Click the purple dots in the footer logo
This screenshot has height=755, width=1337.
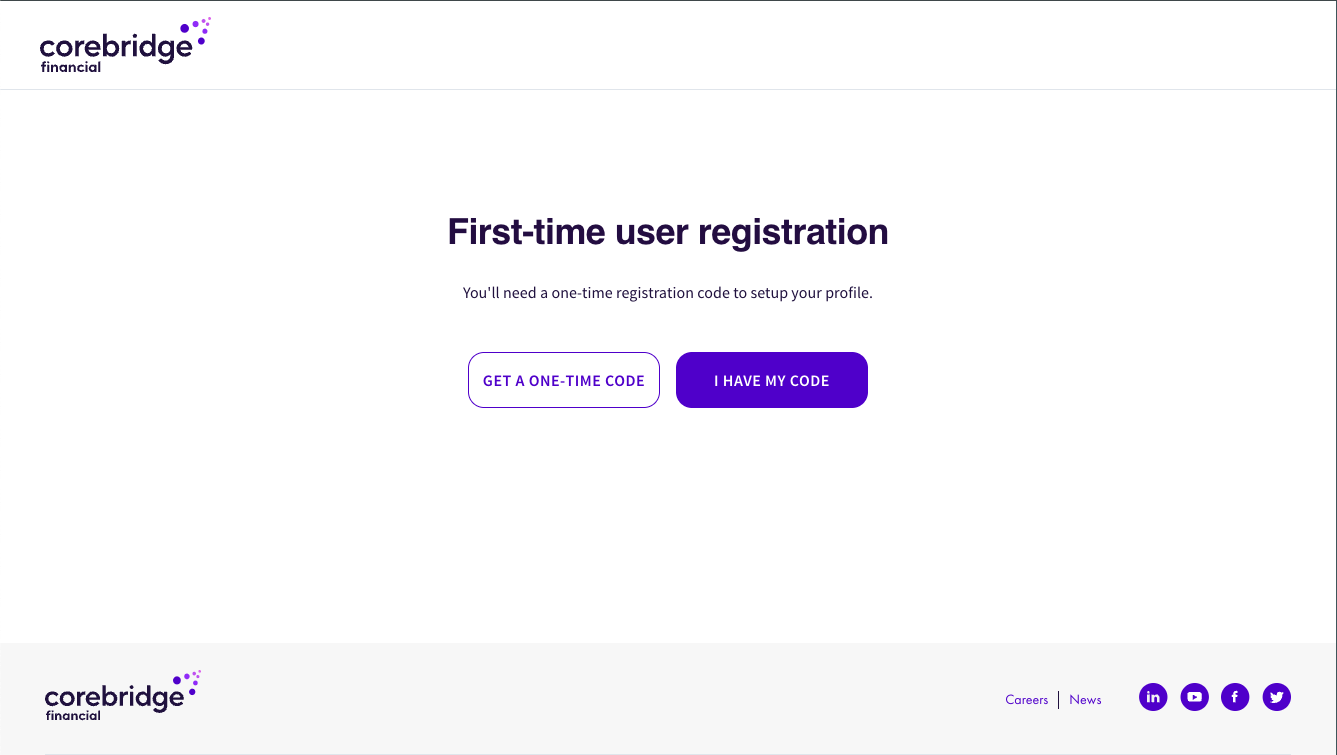click(189, 679)
